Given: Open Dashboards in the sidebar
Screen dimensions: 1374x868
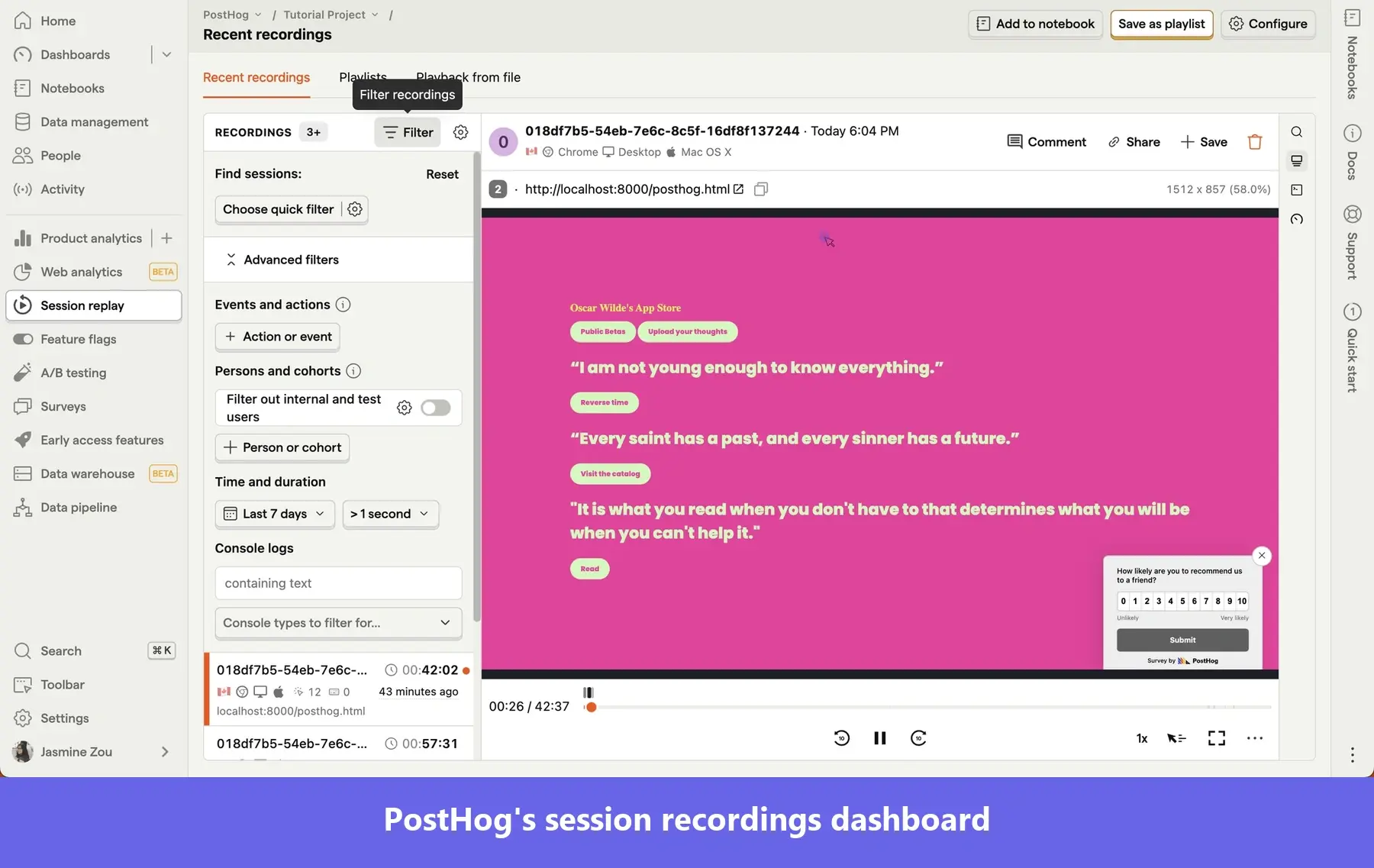Looking at the screenshot, I should coord(75,54).
